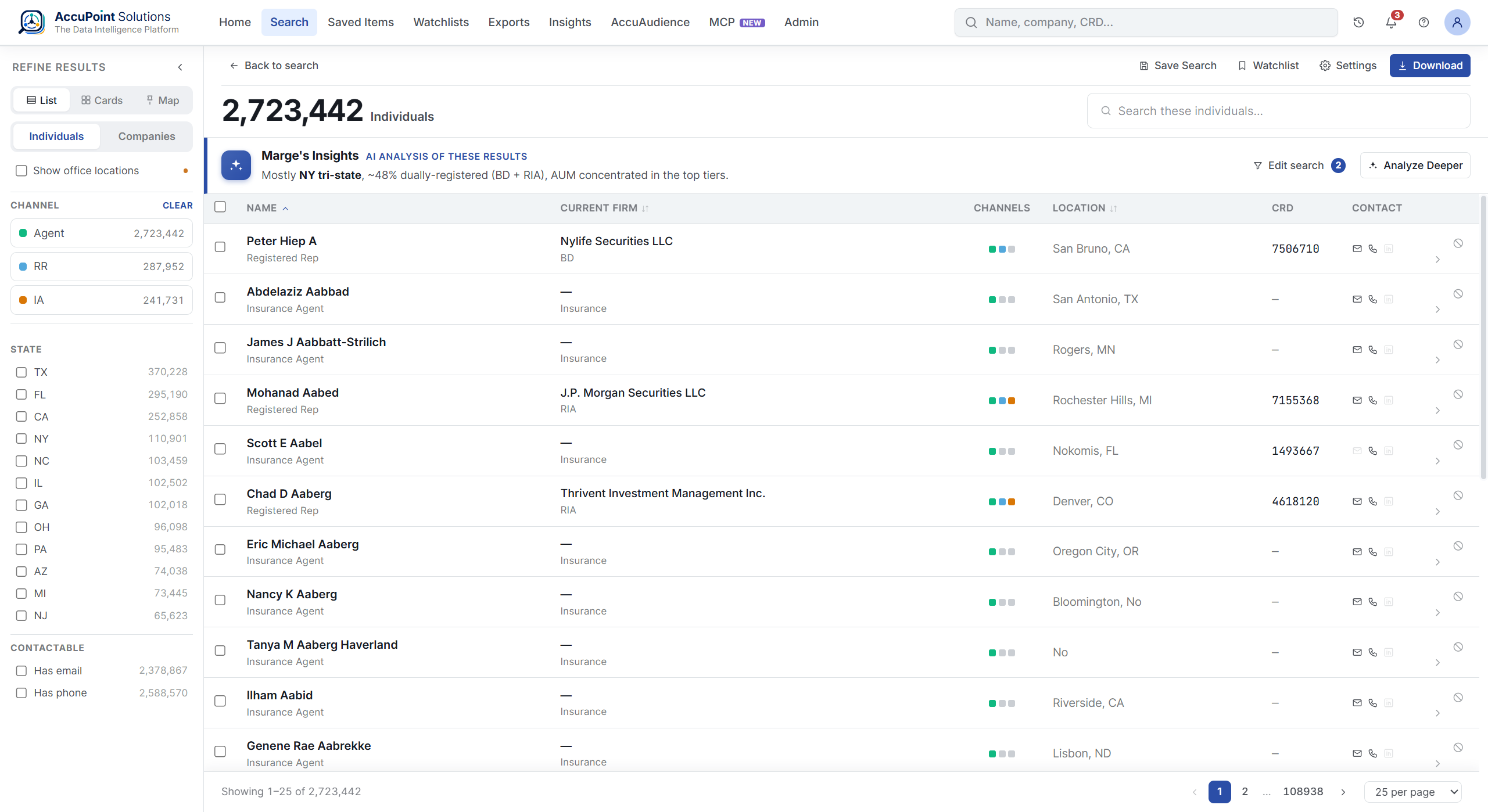Screen dimensions: 1488x812
Task: Click the magnifier icon in global search
Action: tap(971, 22)
